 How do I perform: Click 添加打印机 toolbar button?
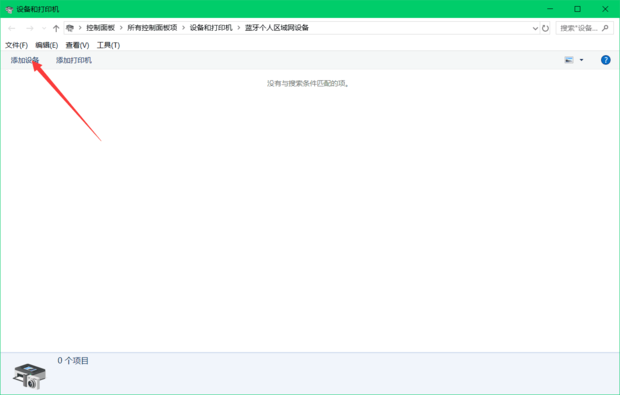tap(74, 60)
